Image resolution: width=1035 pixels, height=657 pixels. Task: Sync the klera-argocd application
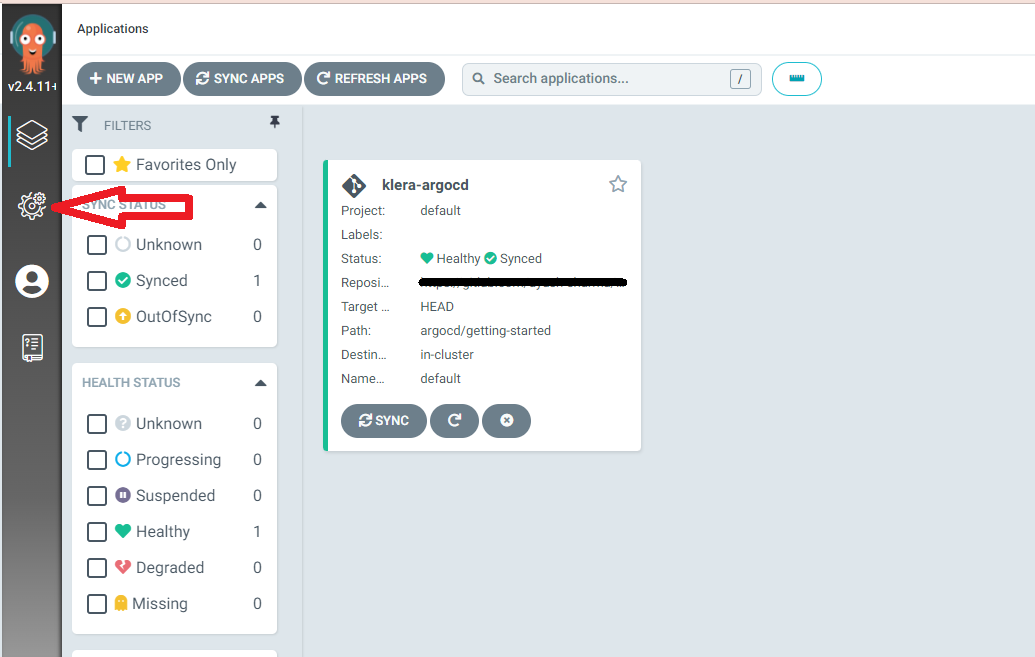click(x=384, y=421)
